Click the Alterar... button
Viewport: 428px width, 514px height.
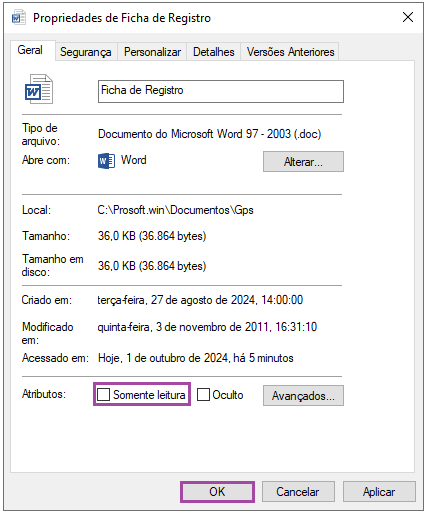[x=303, y=162]
